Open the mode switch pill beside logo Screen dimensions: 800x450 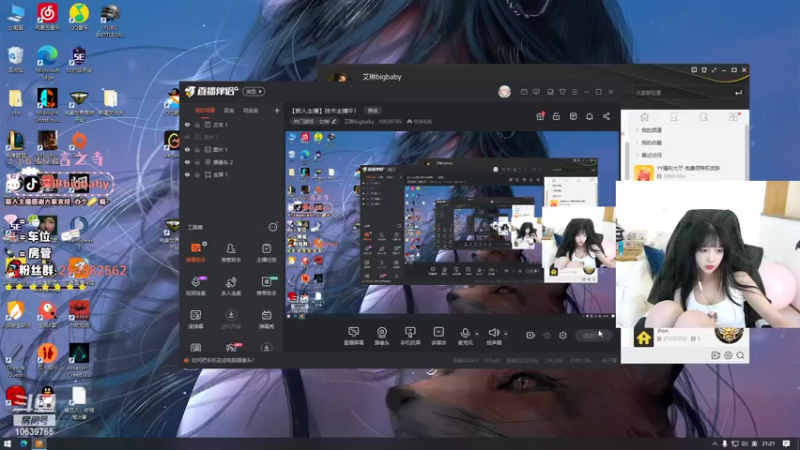(x=254, y=91)
